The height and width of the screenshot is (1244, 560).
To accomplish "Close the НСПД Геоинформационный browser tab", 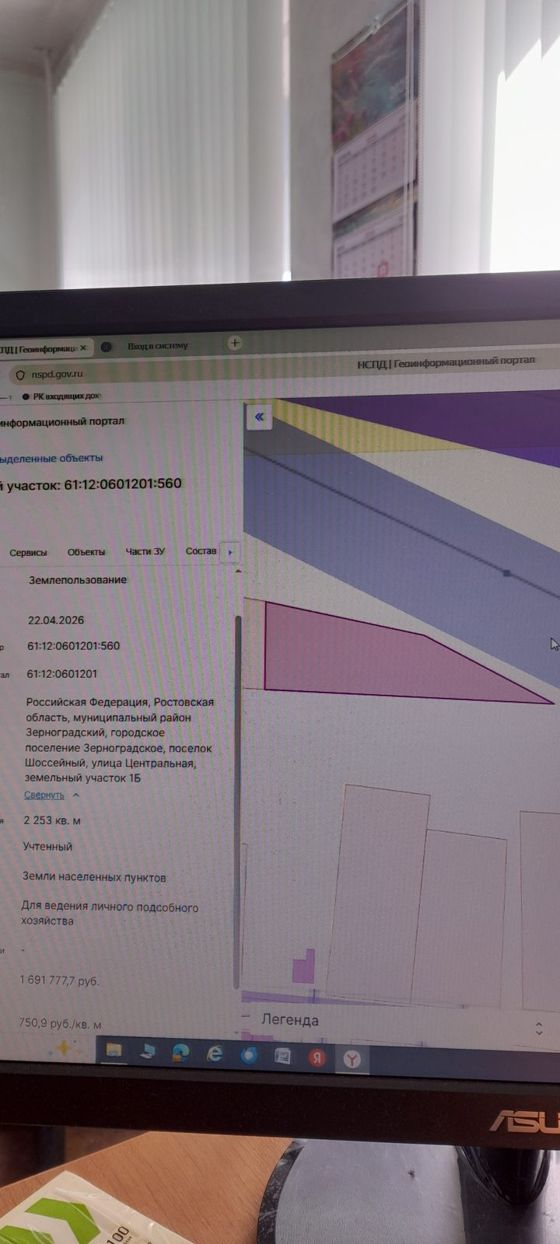I will point(83,348).
